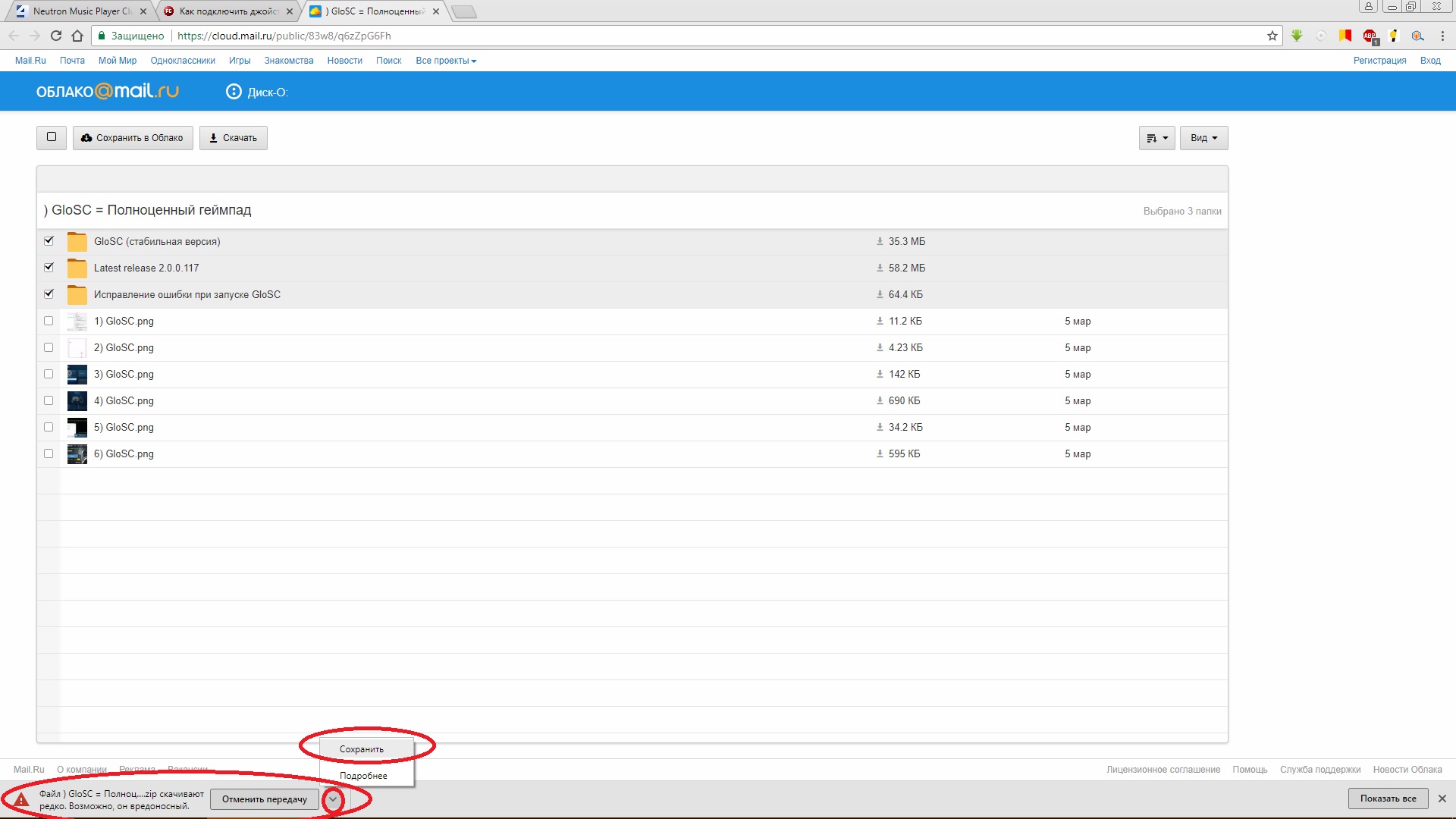Click the browser home icon

(77, 36)
